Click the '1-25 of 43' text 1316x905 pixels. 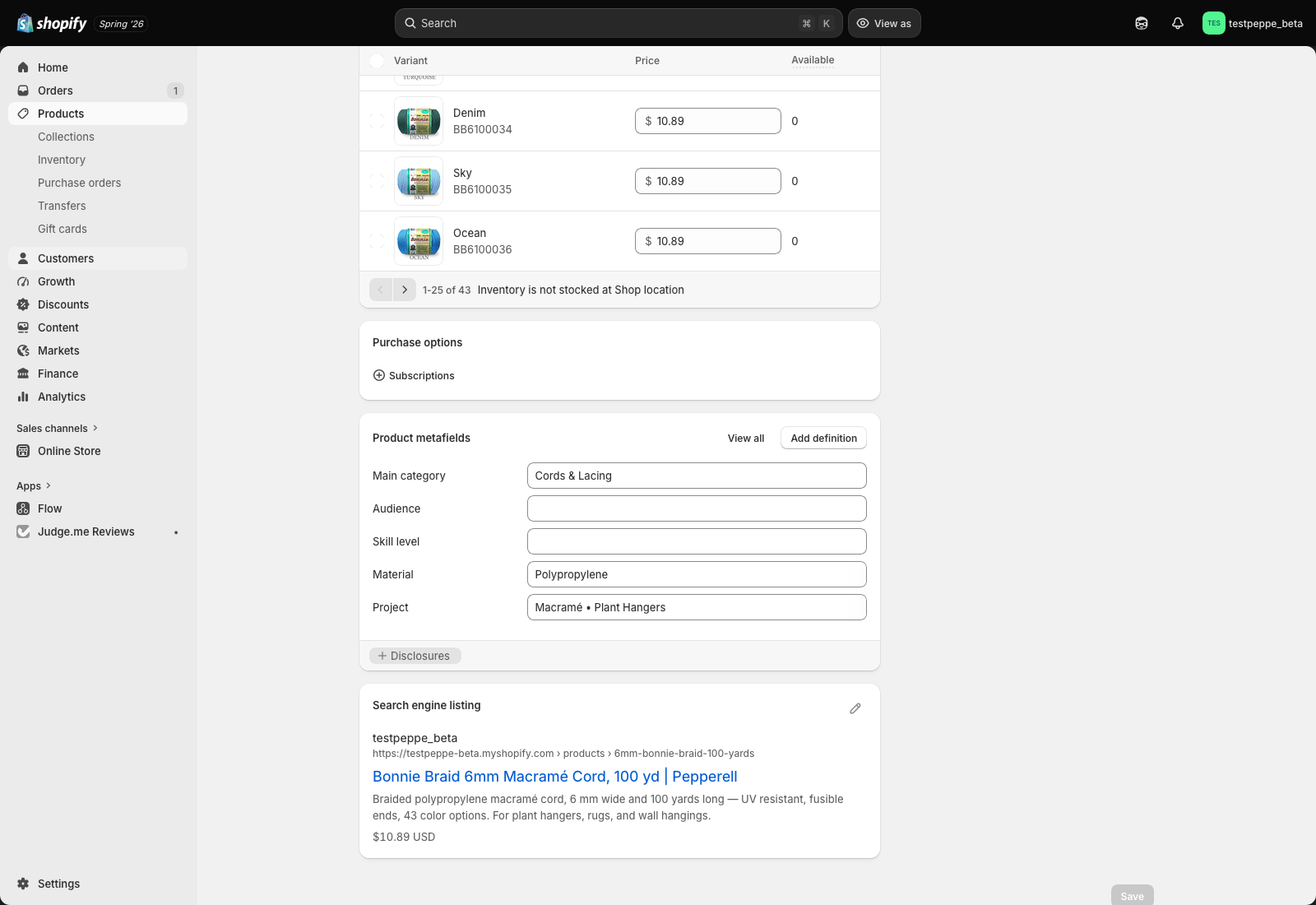coord(447,290)
